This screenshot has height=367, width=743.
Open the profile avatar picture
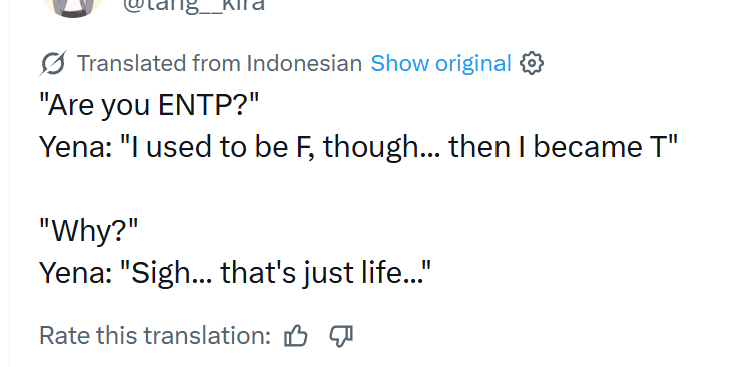[x=73, y=7]
